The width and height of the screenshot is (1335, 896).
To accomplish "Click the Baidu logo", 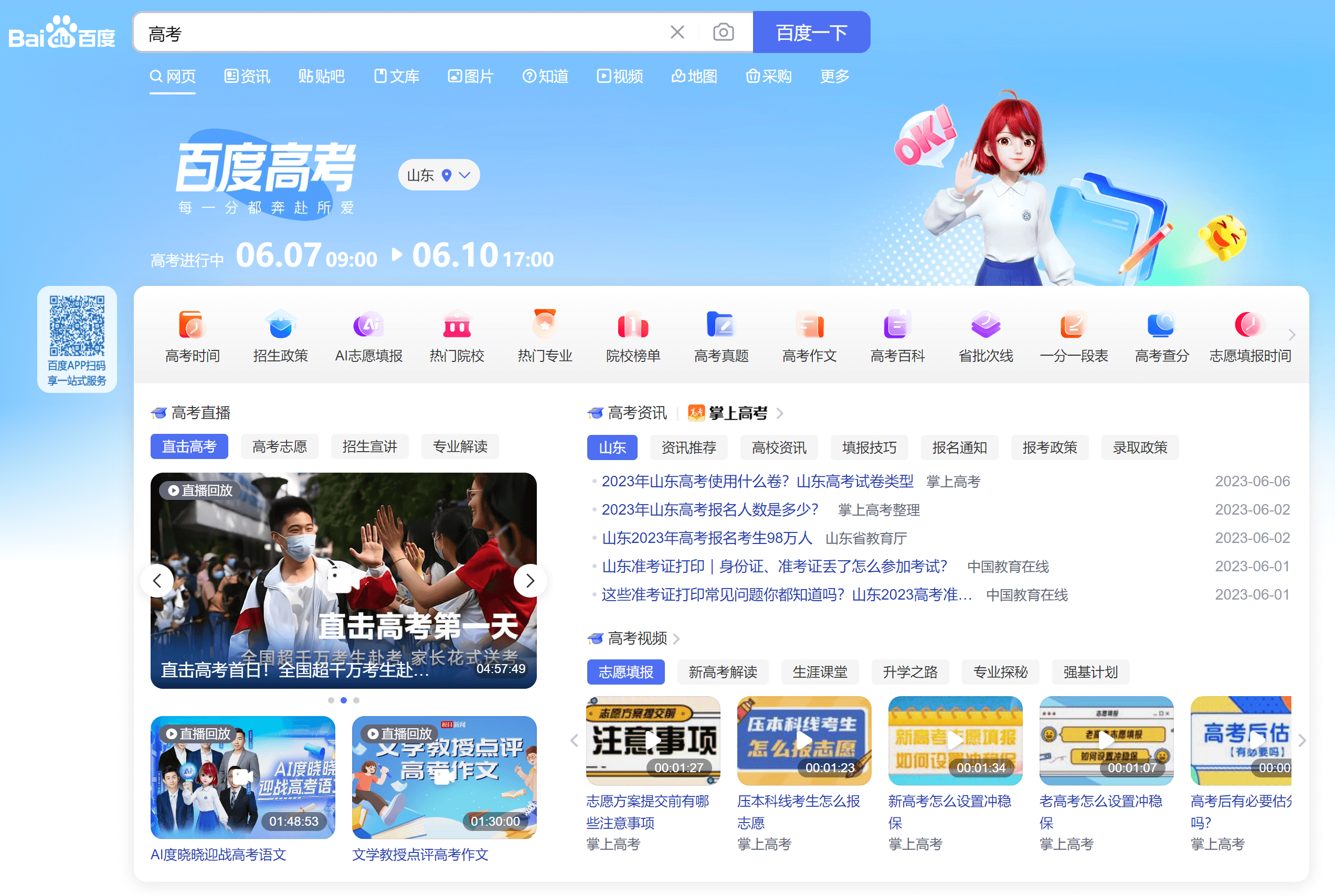I will (62, 33).
